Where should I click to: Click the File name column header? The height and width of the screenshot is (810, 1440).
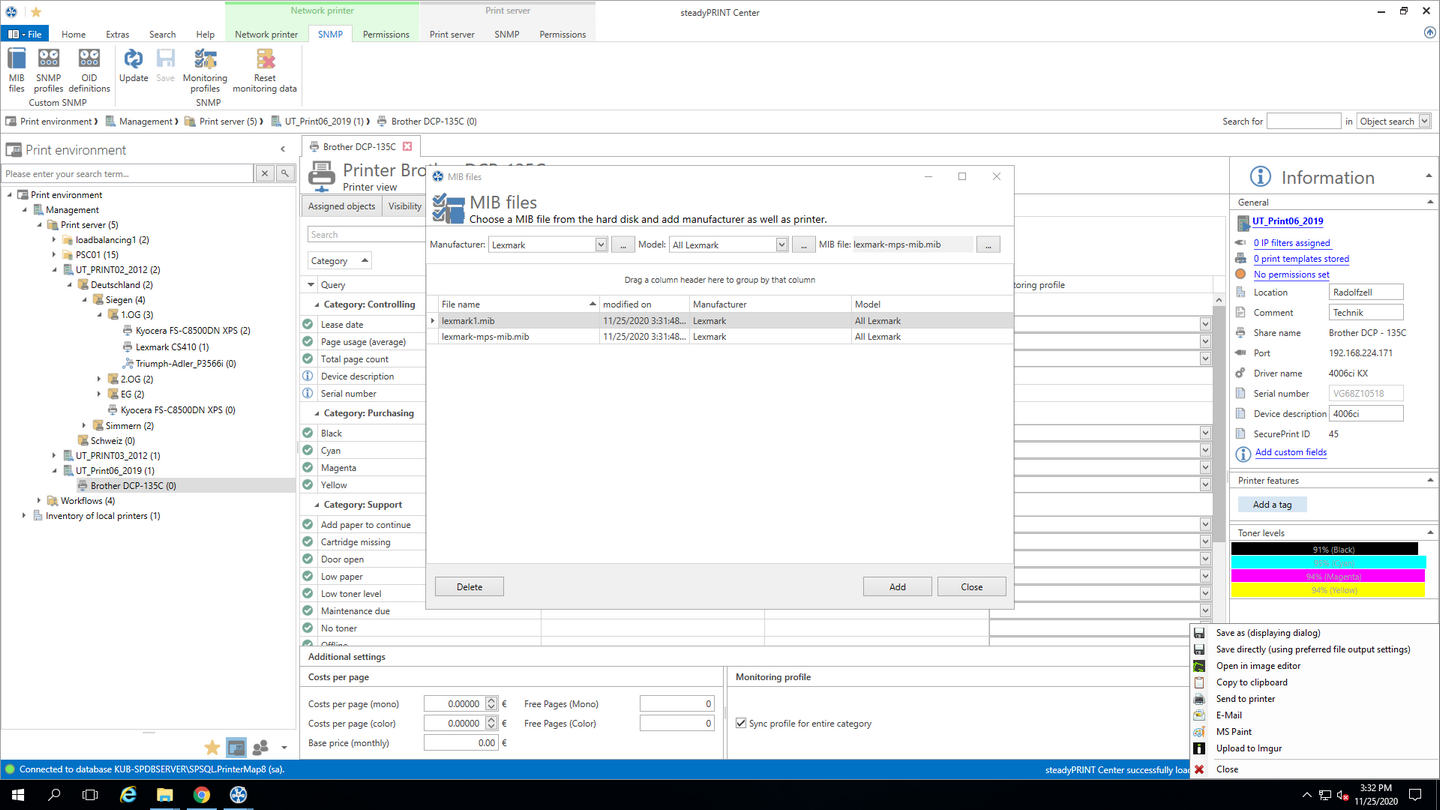point(518,304)
